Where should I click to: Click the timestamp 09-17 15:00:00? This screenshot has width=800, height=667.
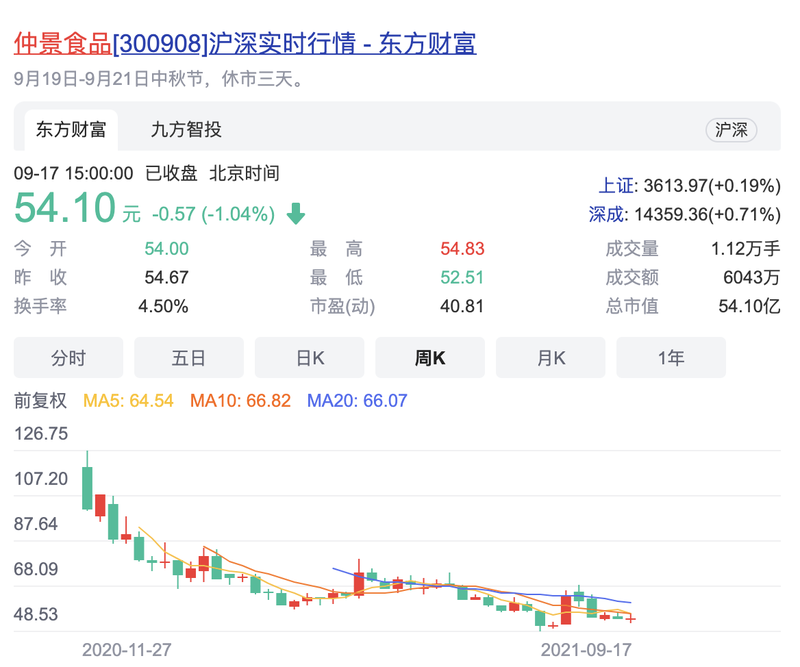click(73, 174)
